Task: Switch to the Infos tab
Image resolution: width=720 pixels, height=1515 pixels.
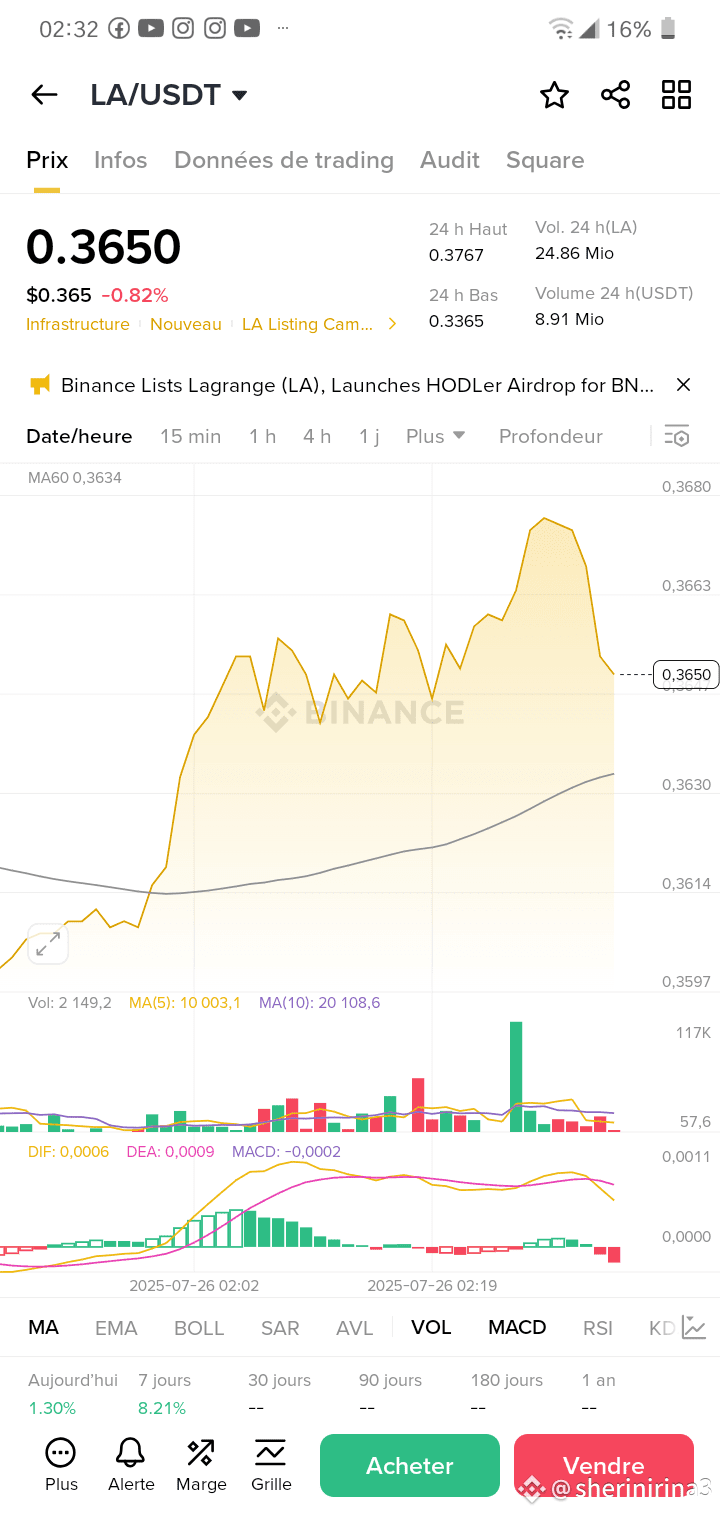Action: point(120,160)
